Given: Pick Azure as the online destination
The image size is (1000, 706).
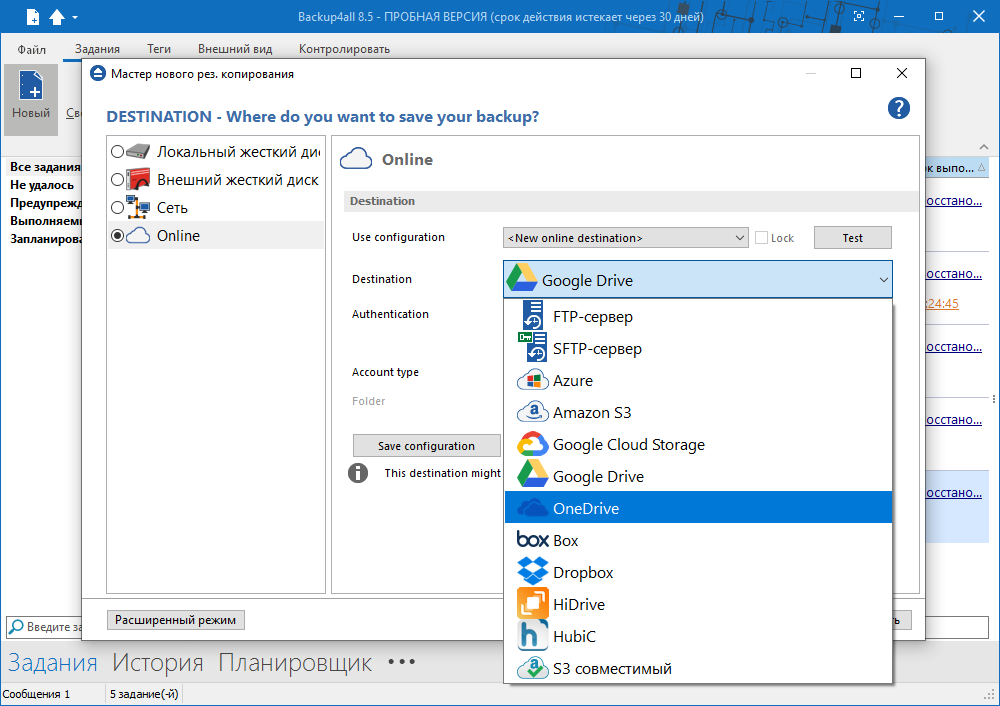Looking at the screenshot, I should click(x=698, y=380).
